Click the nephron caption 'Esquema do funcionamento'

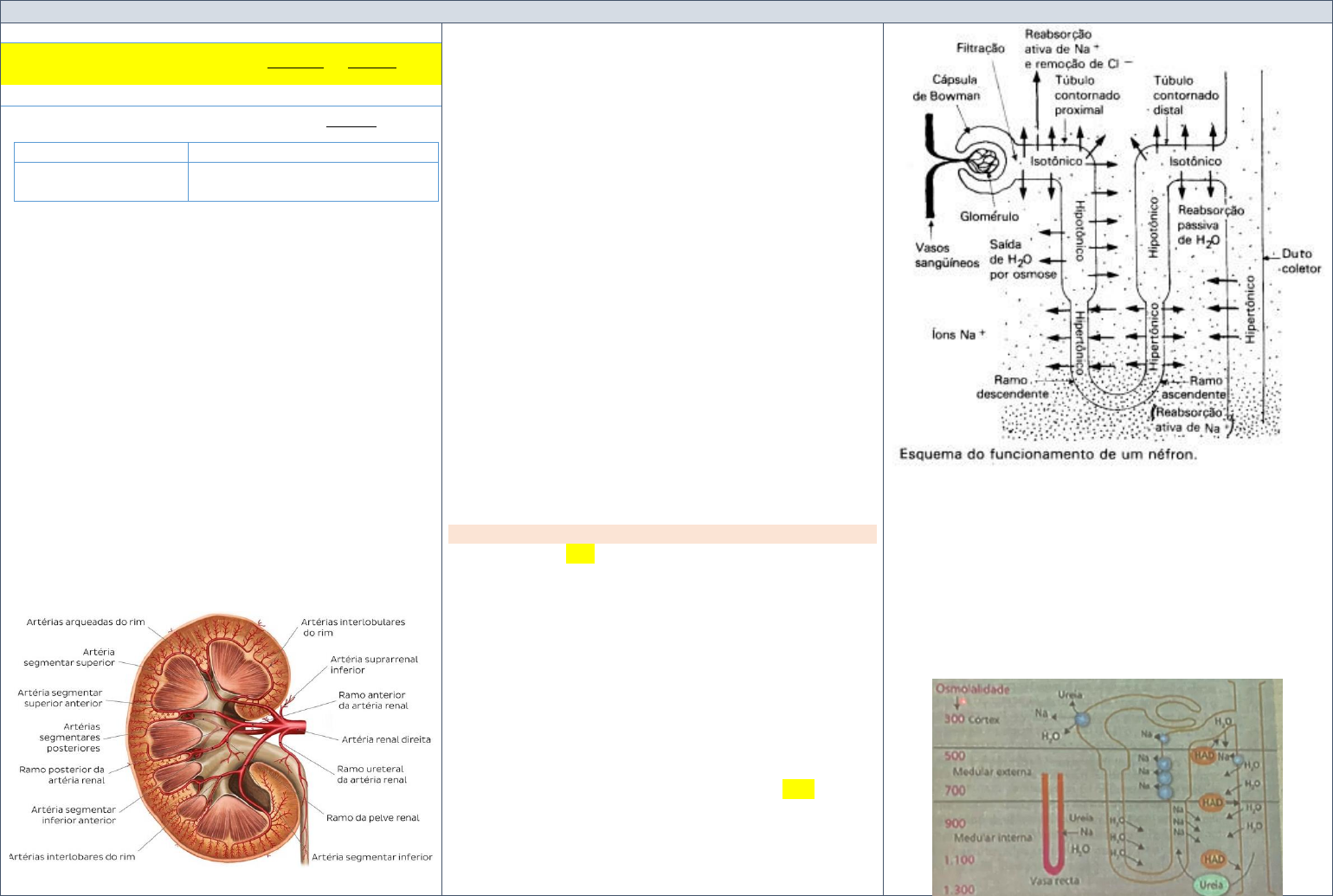[x=1047, y=454]
